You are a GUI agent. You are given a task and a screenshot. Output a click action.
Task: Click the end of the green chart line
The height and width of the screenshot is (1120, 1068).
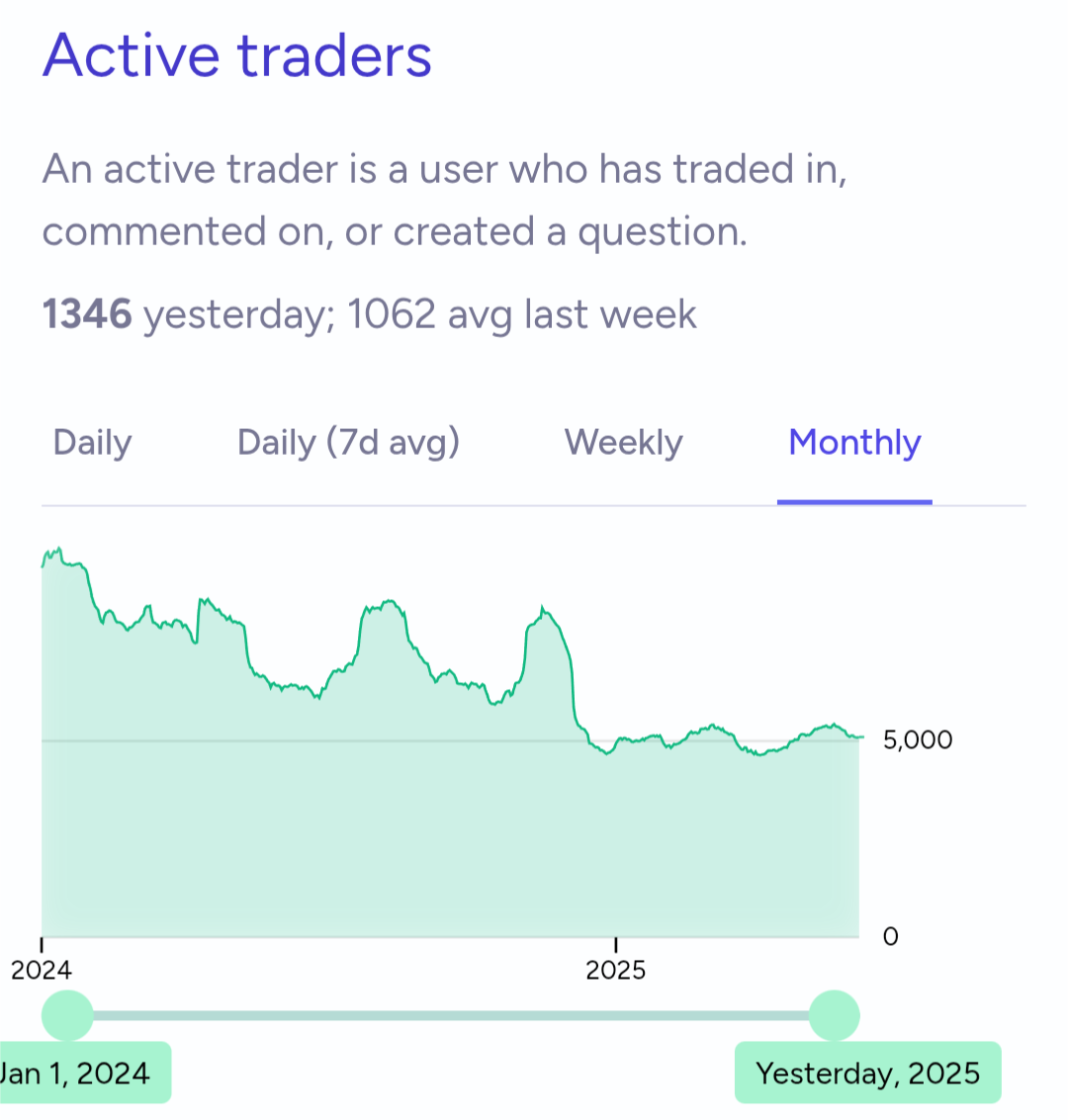click(x=862, y=736)
